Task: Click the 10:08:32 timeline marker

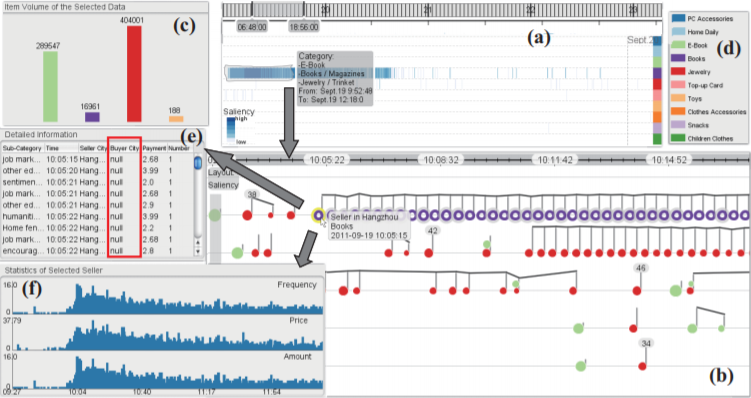Action: 441,159
